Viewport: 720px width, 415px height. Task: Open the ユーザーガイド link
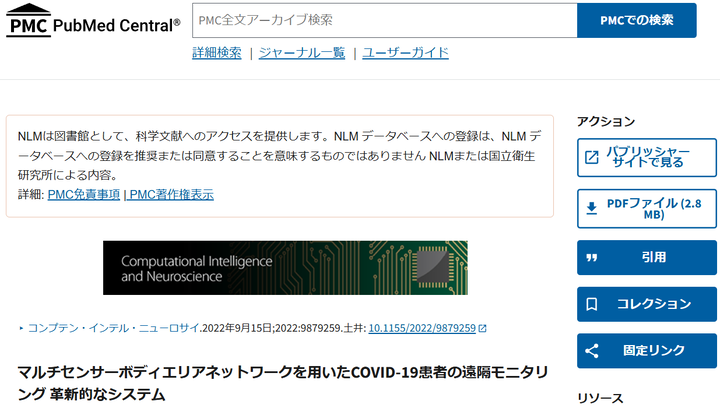pos(405,53)
